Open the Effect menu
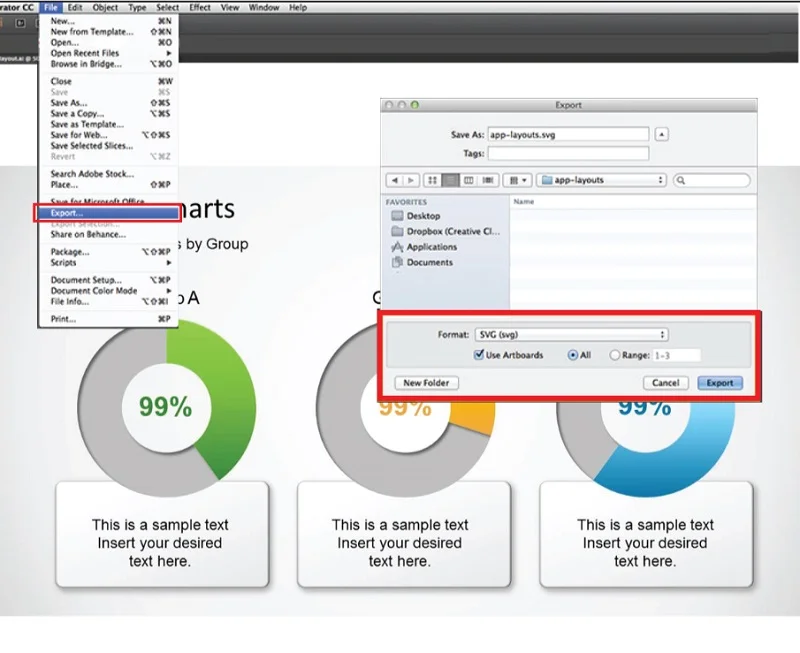This screenshot has width=800, height=653. [200, 8]
